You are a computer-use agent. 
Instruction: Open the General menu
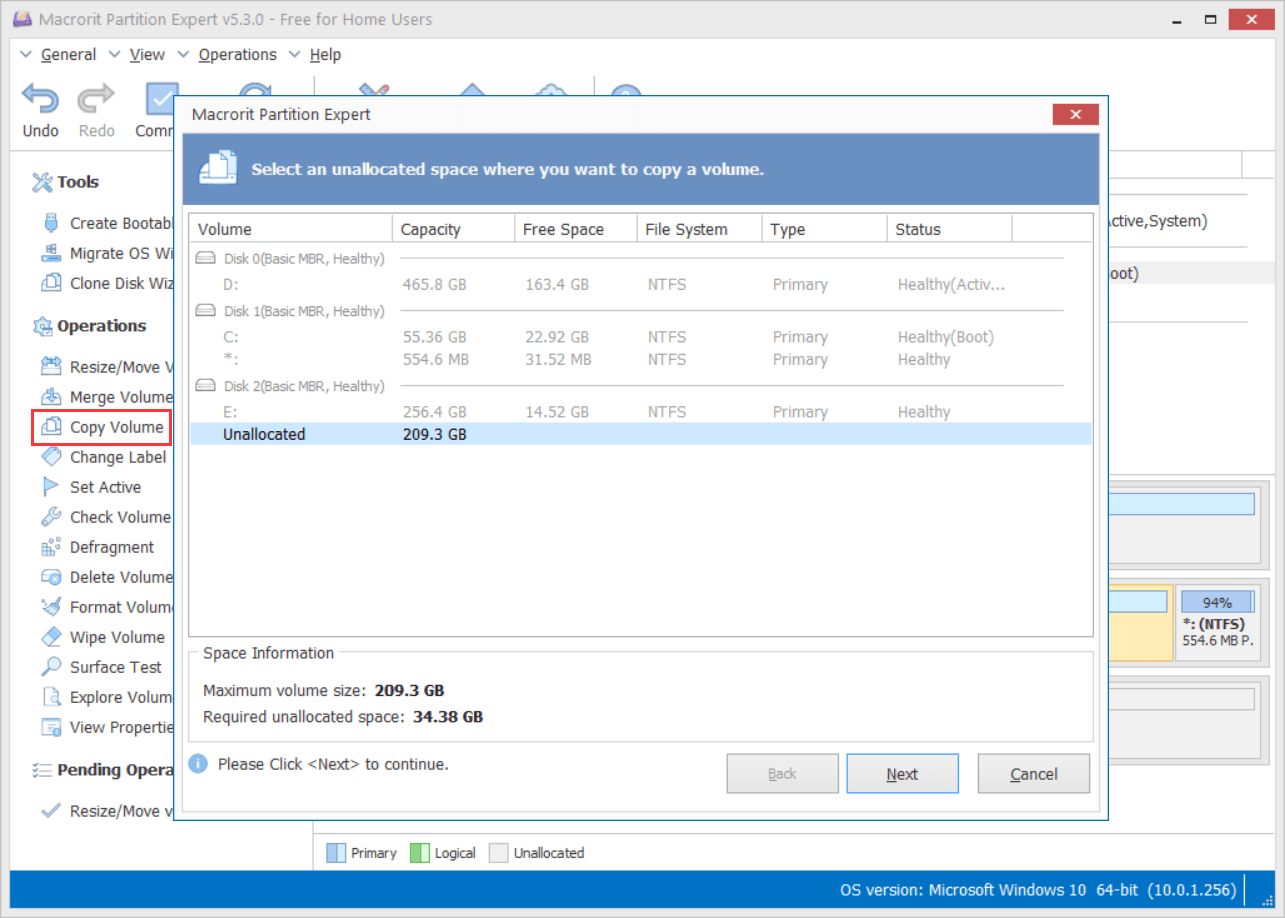69,55
